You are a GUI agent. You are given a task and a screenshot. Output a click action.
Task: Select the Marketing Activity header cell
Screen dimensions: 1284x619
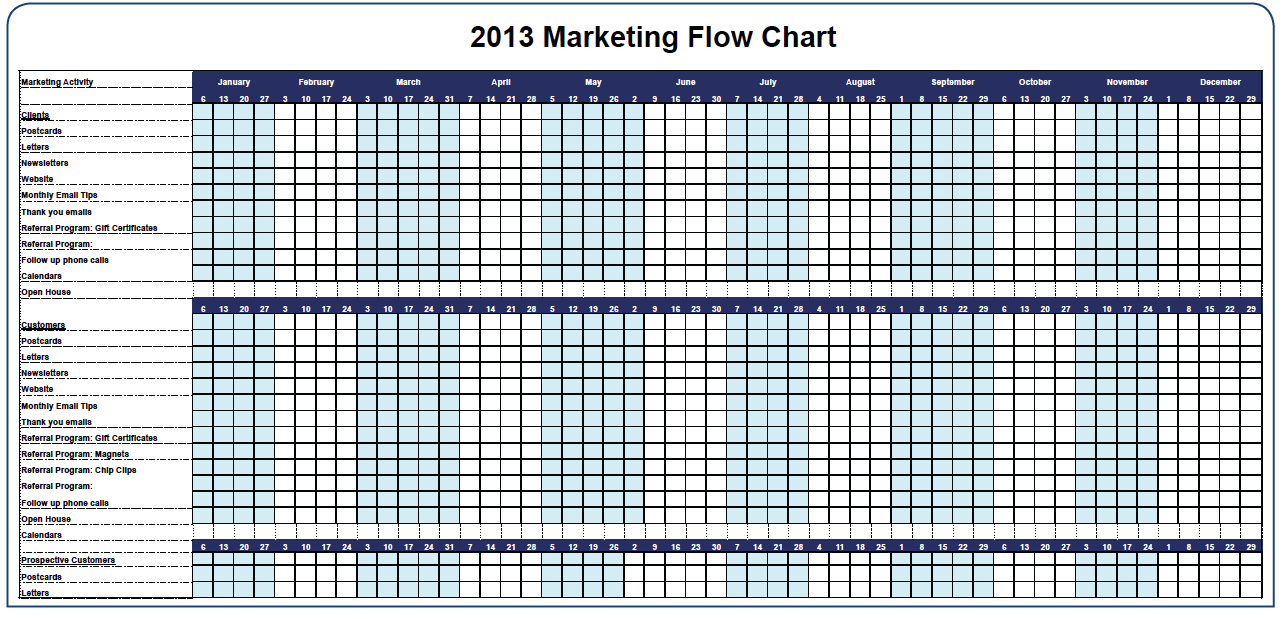click(x=57, y=82)
